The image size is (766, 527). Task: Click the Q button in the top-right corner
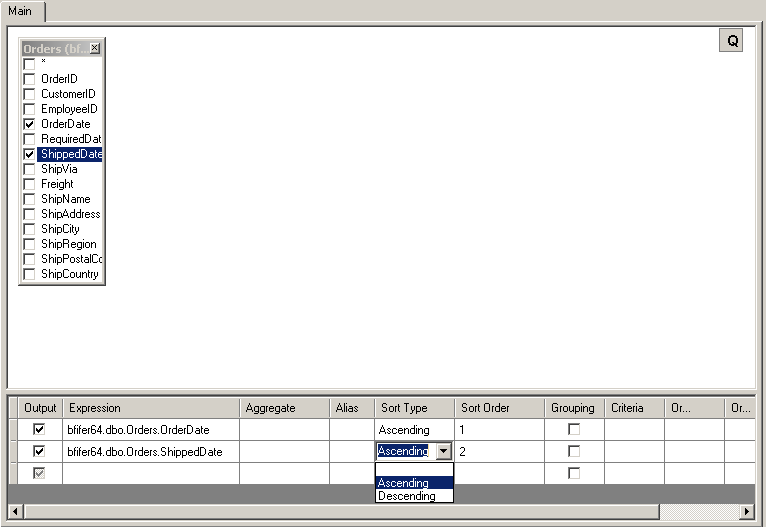tap(731, 40)
